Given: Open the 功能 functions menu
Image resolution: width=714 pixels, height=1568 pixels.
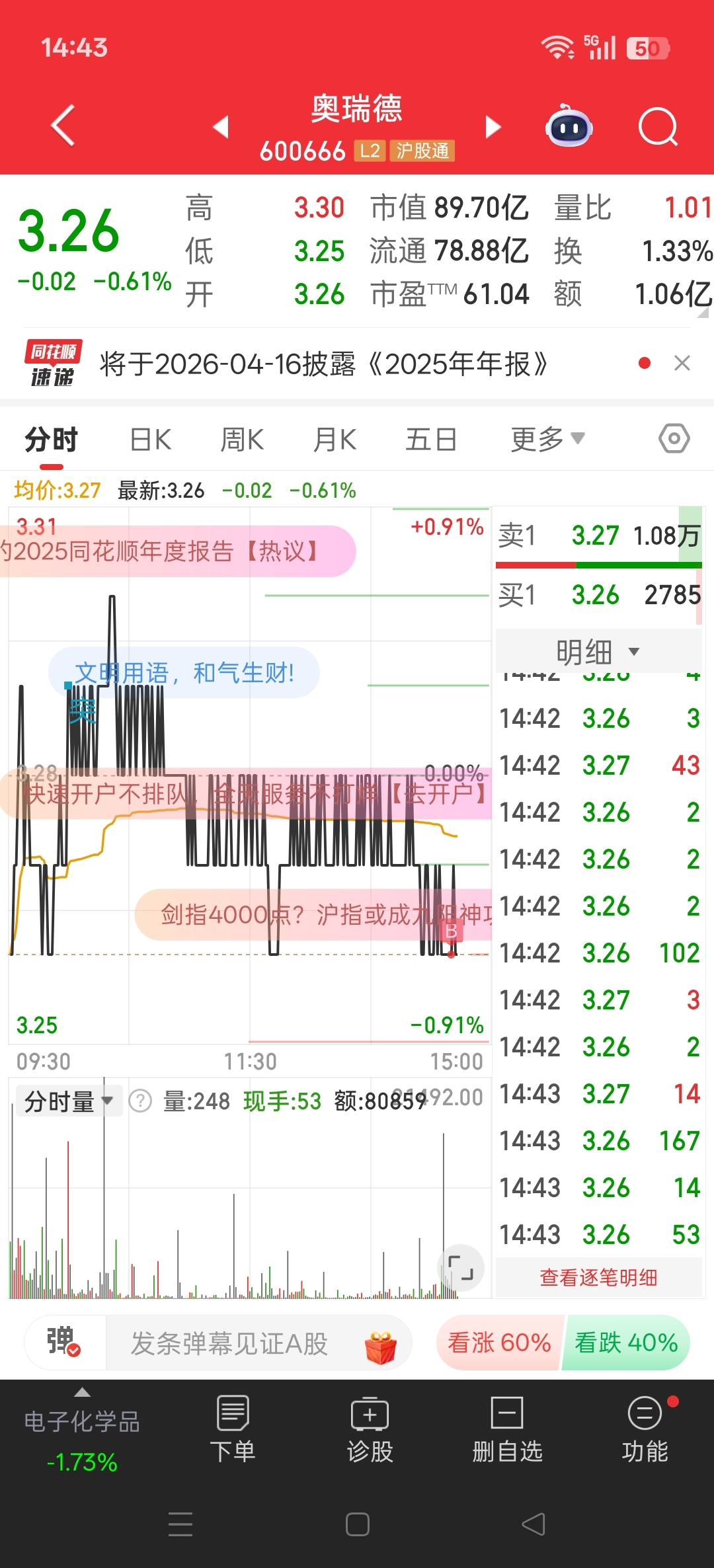Looking at the screenshot, I should tap(645, 1429).
